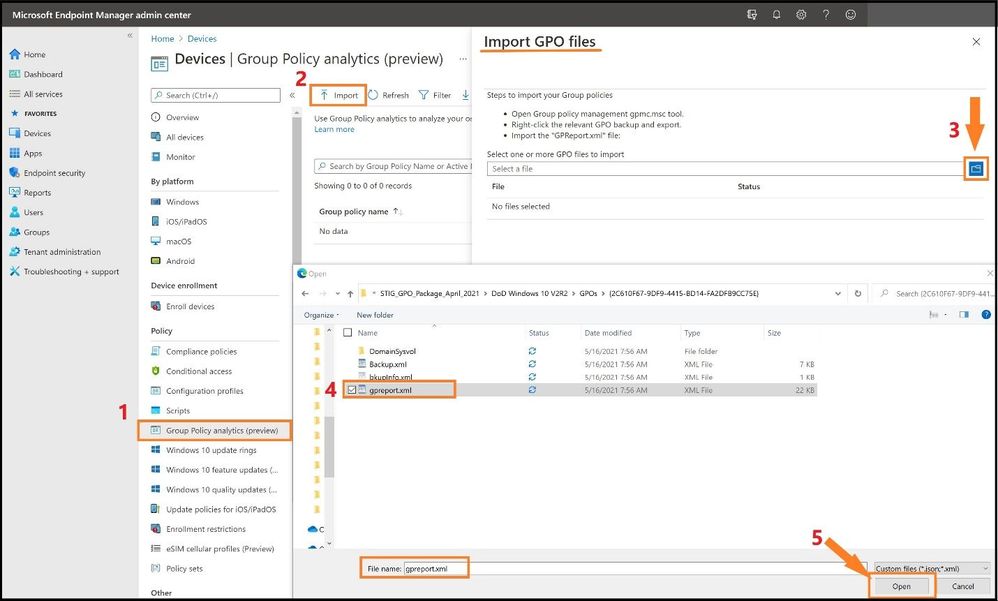Click Filter in the analytics toolbar
The image size is (998, 601).
435,95
